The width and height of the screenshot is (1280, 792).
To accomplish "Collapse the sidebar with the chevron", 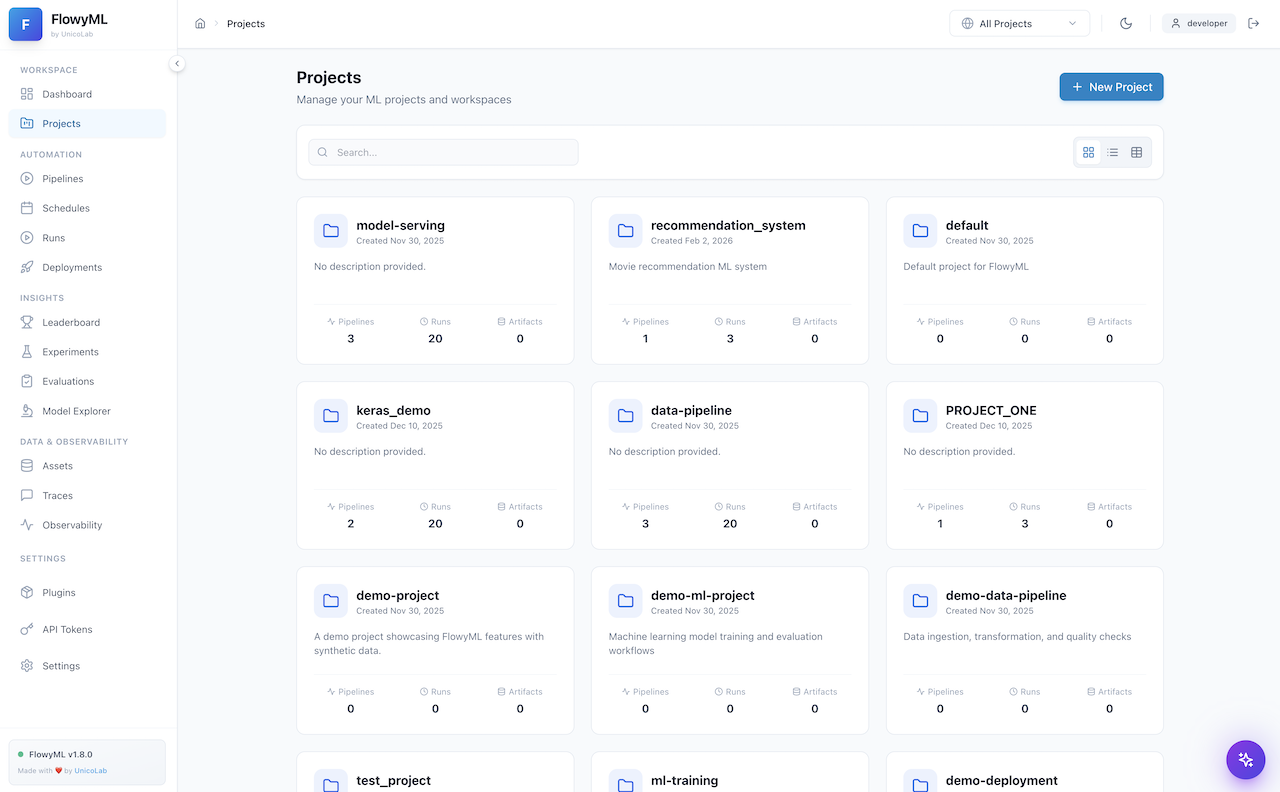I will click(x=177, y=63).
